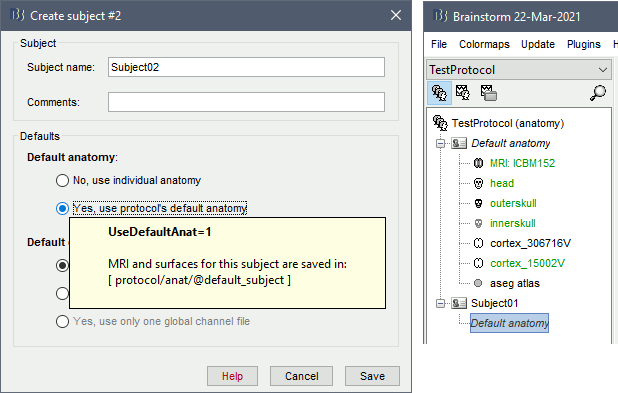Close the Create subject #2 dialog

pyautogui.click(x=396, y=15)
